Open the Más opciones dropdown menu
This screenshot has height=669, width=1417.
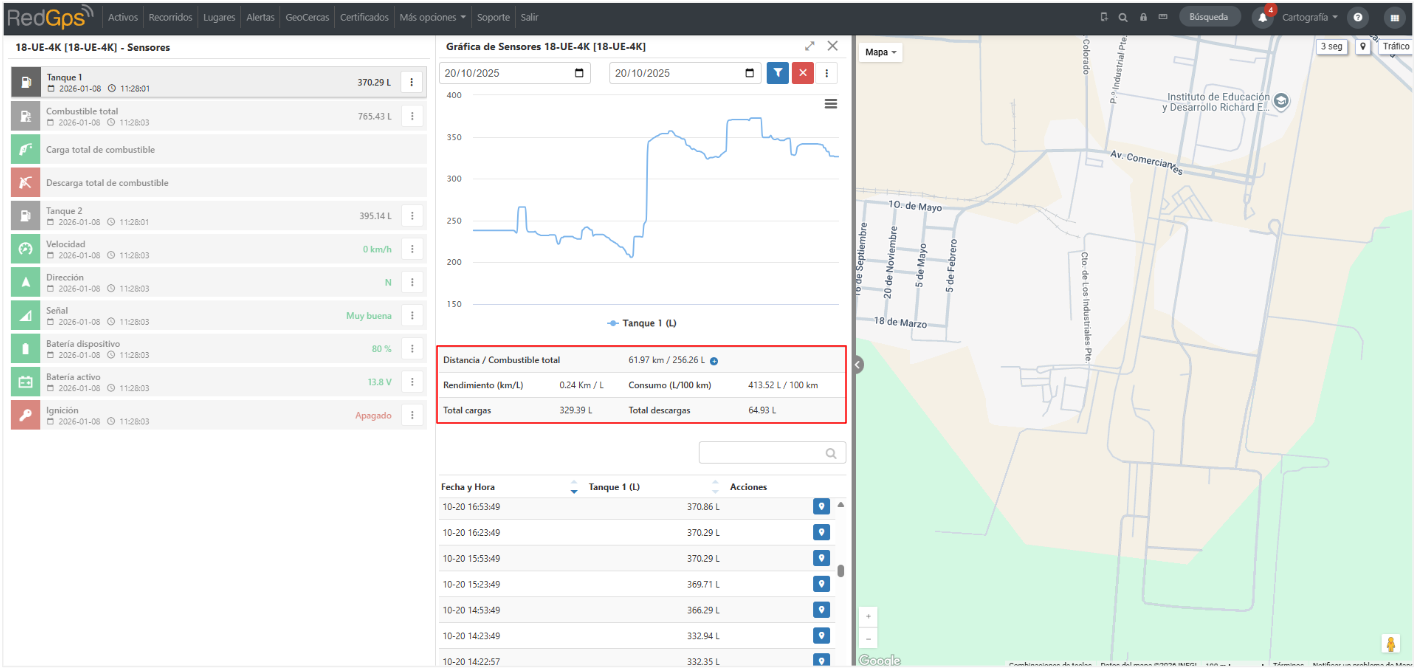[x=432, y=17]
